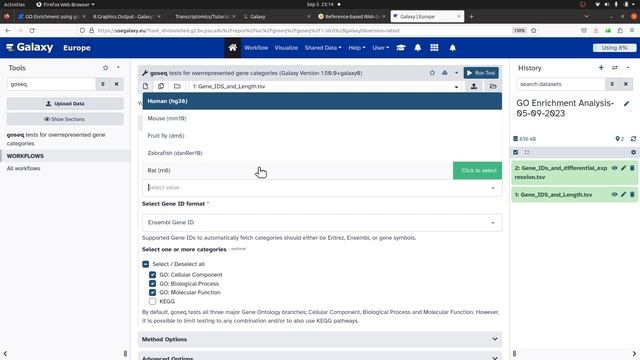640x360 pixels.
Task: Toggle select all history items checkbox
Action: [516, 152]
